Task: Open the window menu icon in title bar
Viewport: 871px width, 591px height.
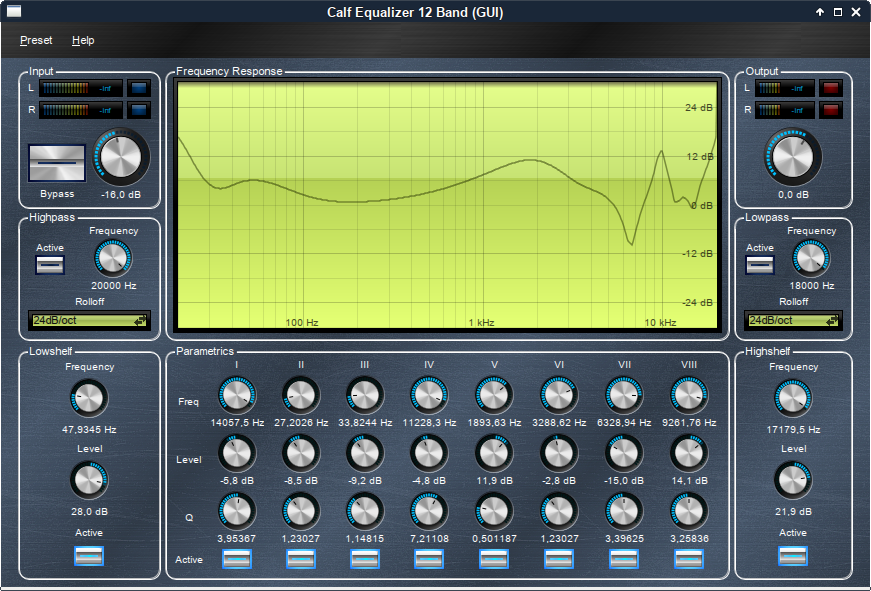Action: click(x=14, y=11)
